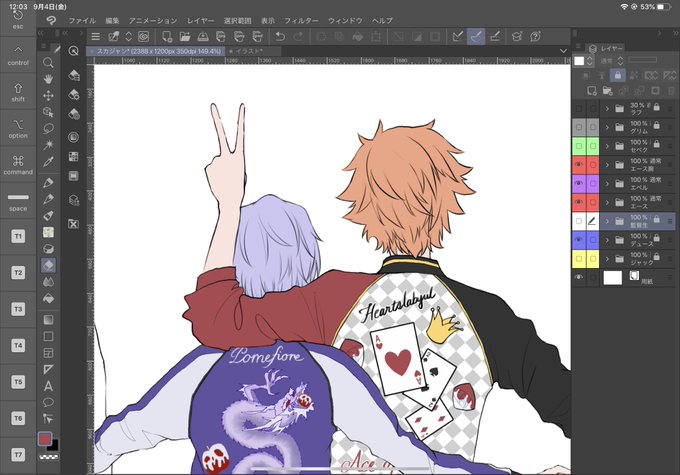Toggle eye on blue デュース layer folder
Screen dimensions: 680x475
(x=579, y=240)
